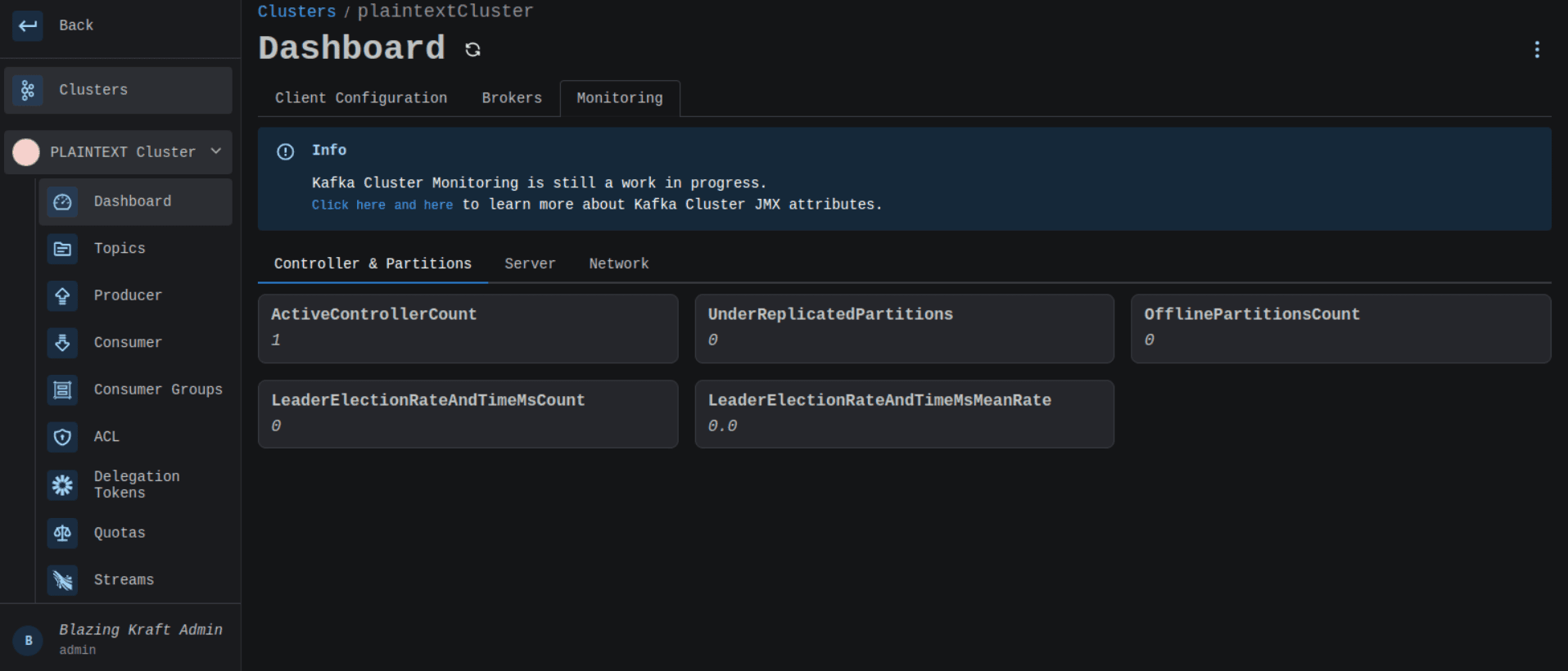The height and width of the screenshot is (671, 1568).
Task: Click the Producer upload-arrow icon
Action: 62,295
